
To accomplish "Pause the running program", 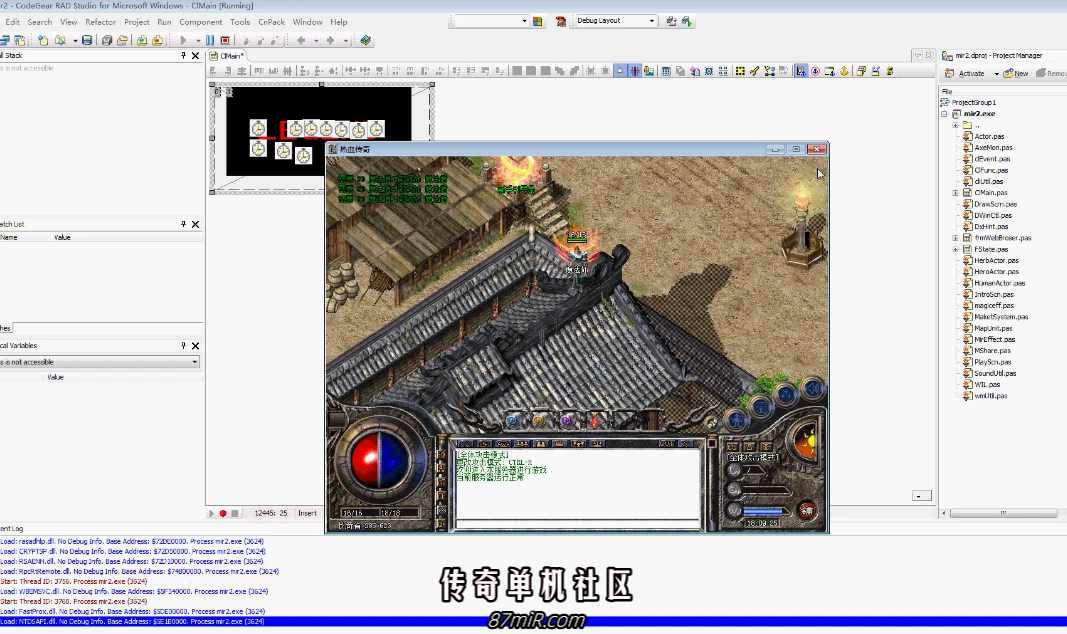I will tap(210, 41).
